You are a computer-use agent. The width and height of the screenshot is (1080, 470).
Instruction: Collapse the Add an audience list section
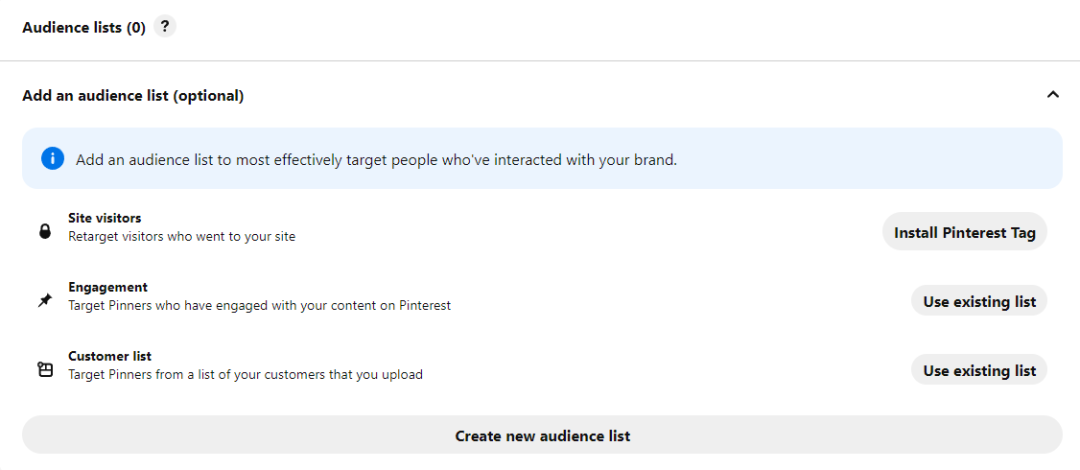(1052, 95)
